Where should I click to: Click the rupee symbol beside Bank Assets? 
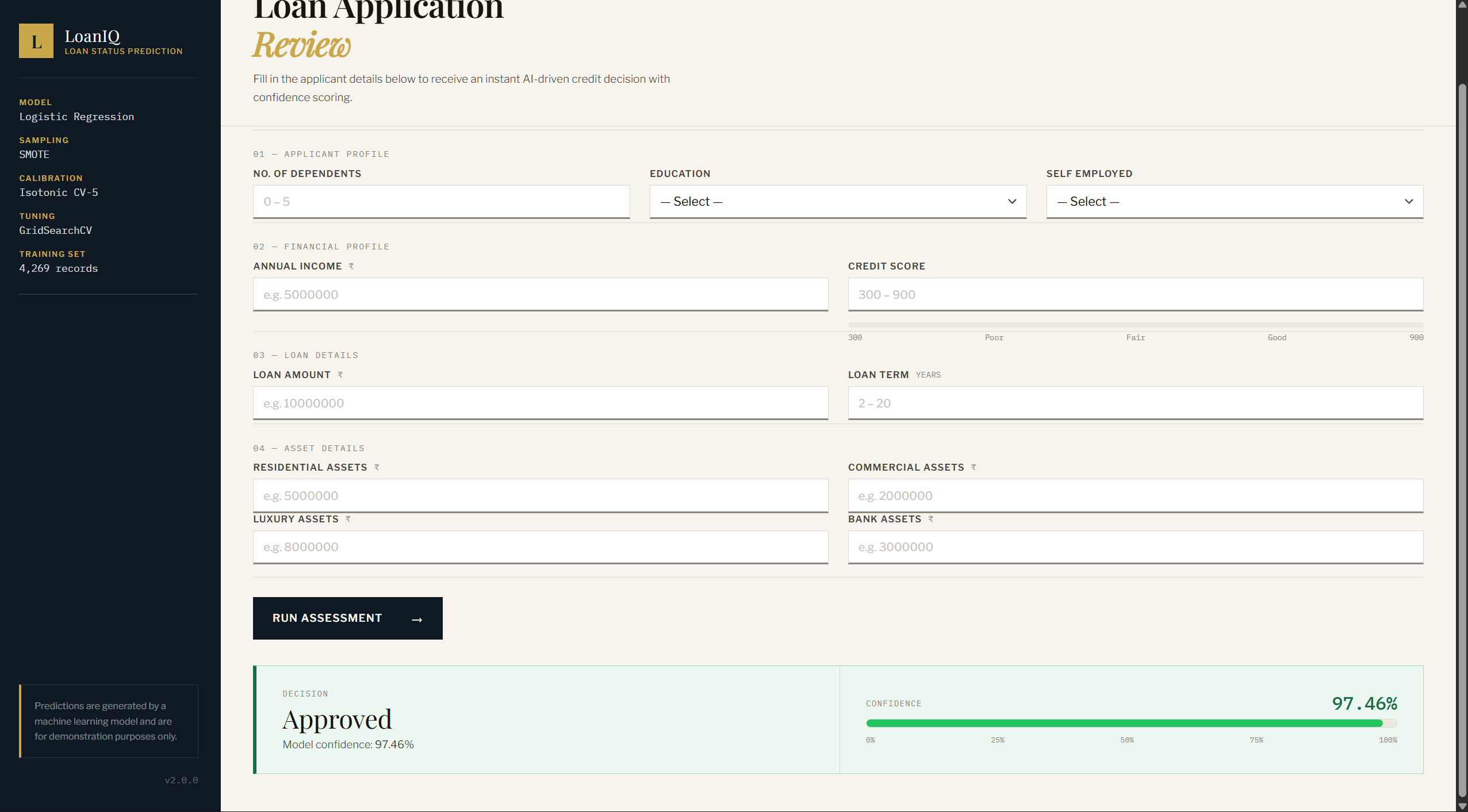tap(931, 519)
